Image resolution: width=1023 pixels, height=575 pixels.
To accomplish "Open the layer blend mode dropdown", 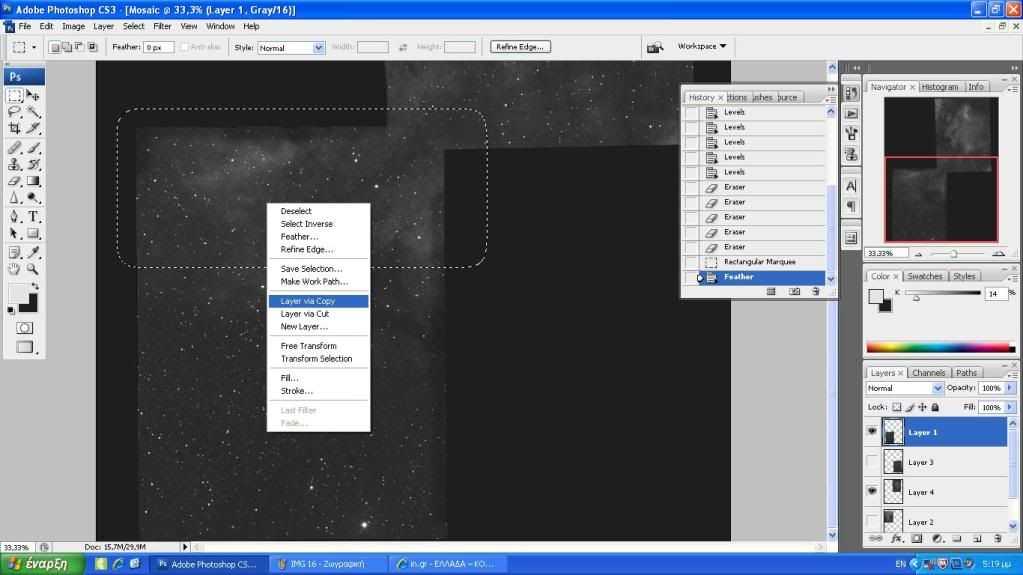I will pyautogui.click(x=905, y=388).
